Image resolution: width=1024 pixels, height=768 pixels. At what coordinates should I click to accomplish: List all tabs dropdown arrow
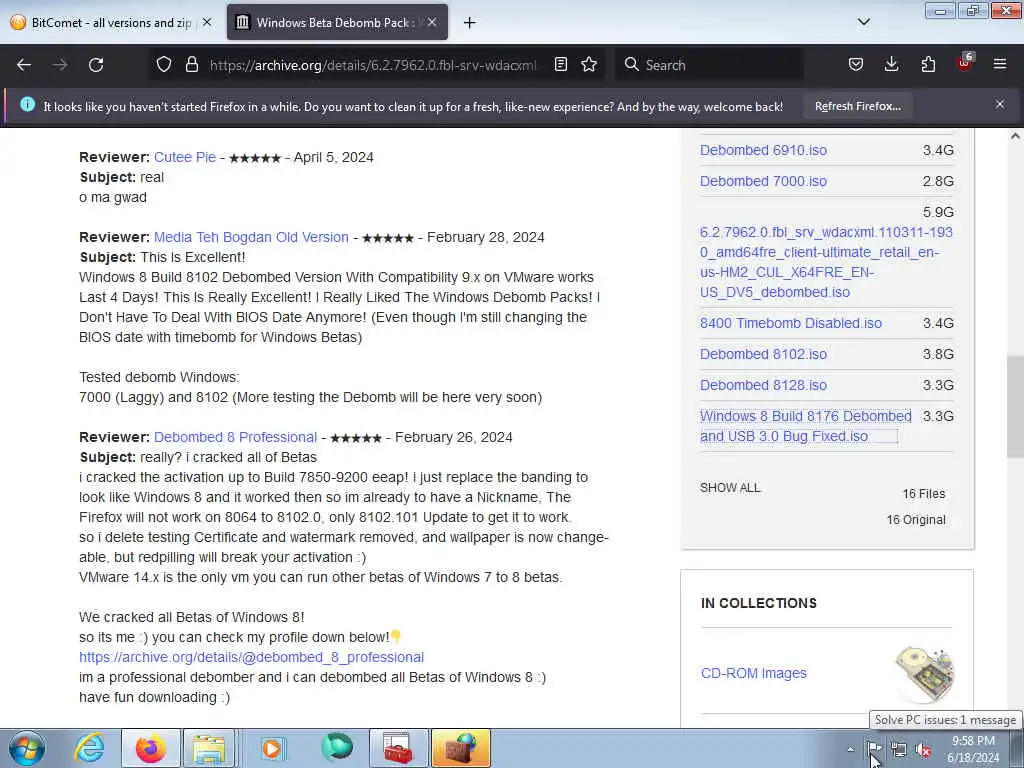coord(864,22)
